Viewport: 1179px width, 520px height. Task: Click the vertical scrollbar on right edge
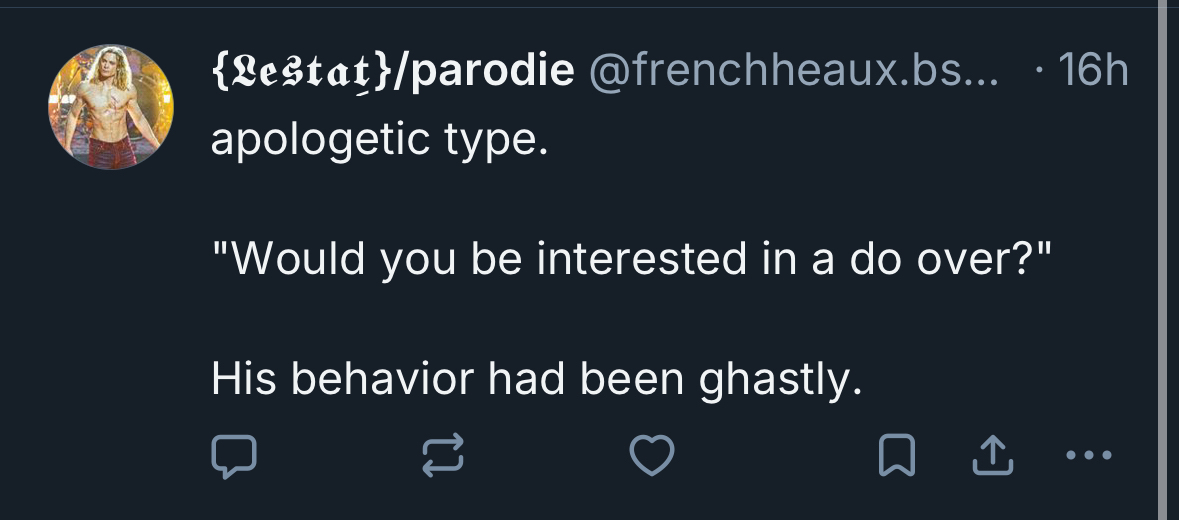1162,260
